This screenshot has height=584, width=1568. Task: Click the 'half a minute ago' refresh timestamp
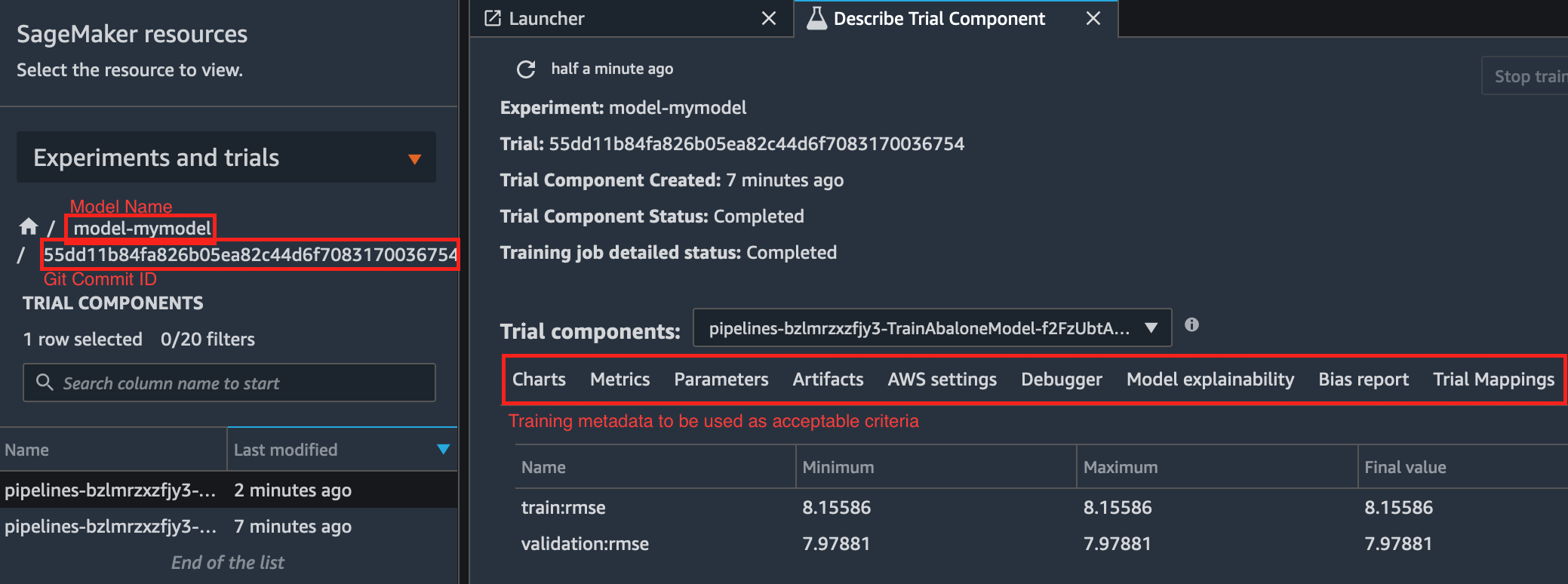click(x=612, y=69)
